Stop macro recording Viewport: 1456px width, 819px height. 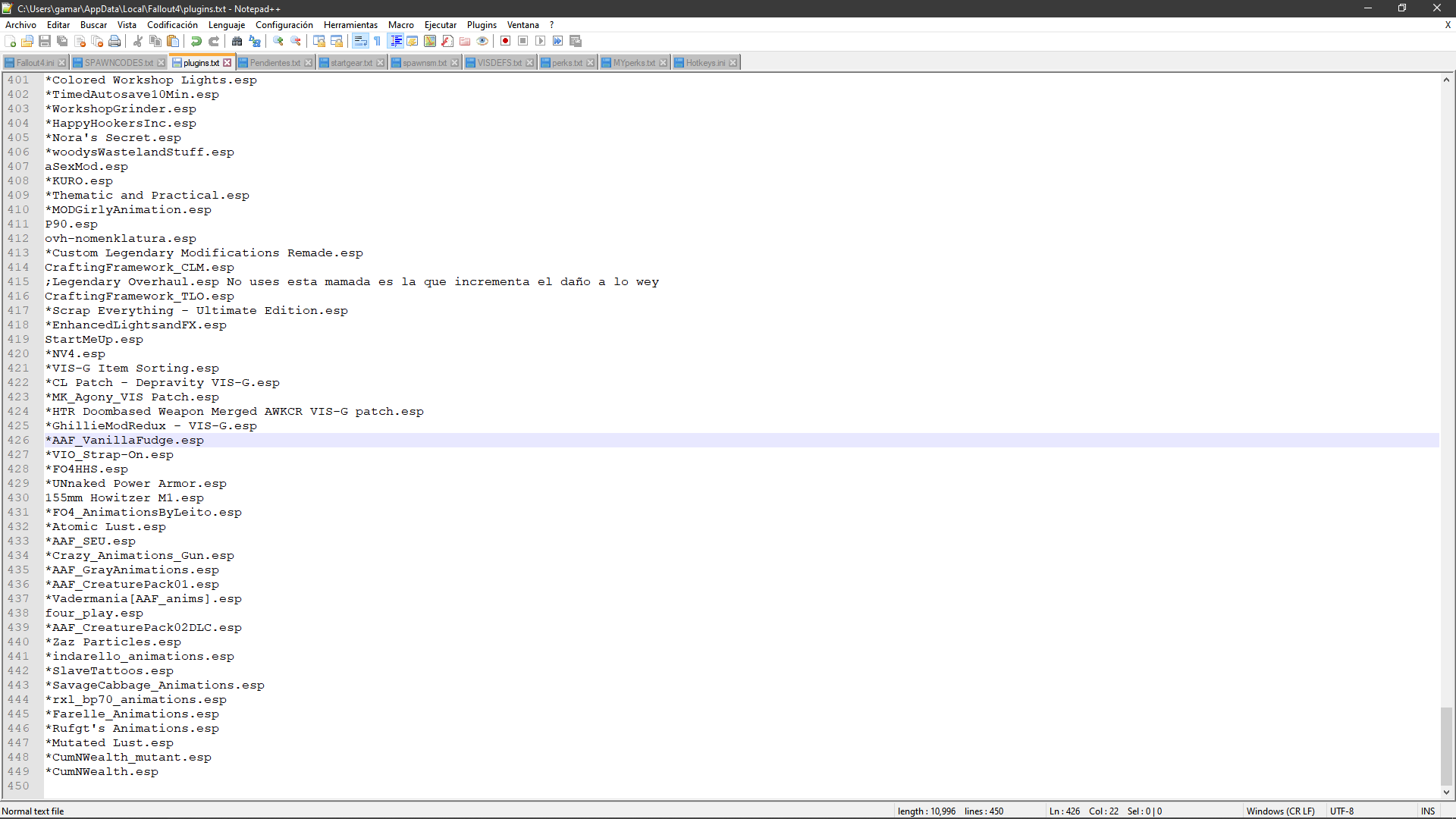coord(523,41)
